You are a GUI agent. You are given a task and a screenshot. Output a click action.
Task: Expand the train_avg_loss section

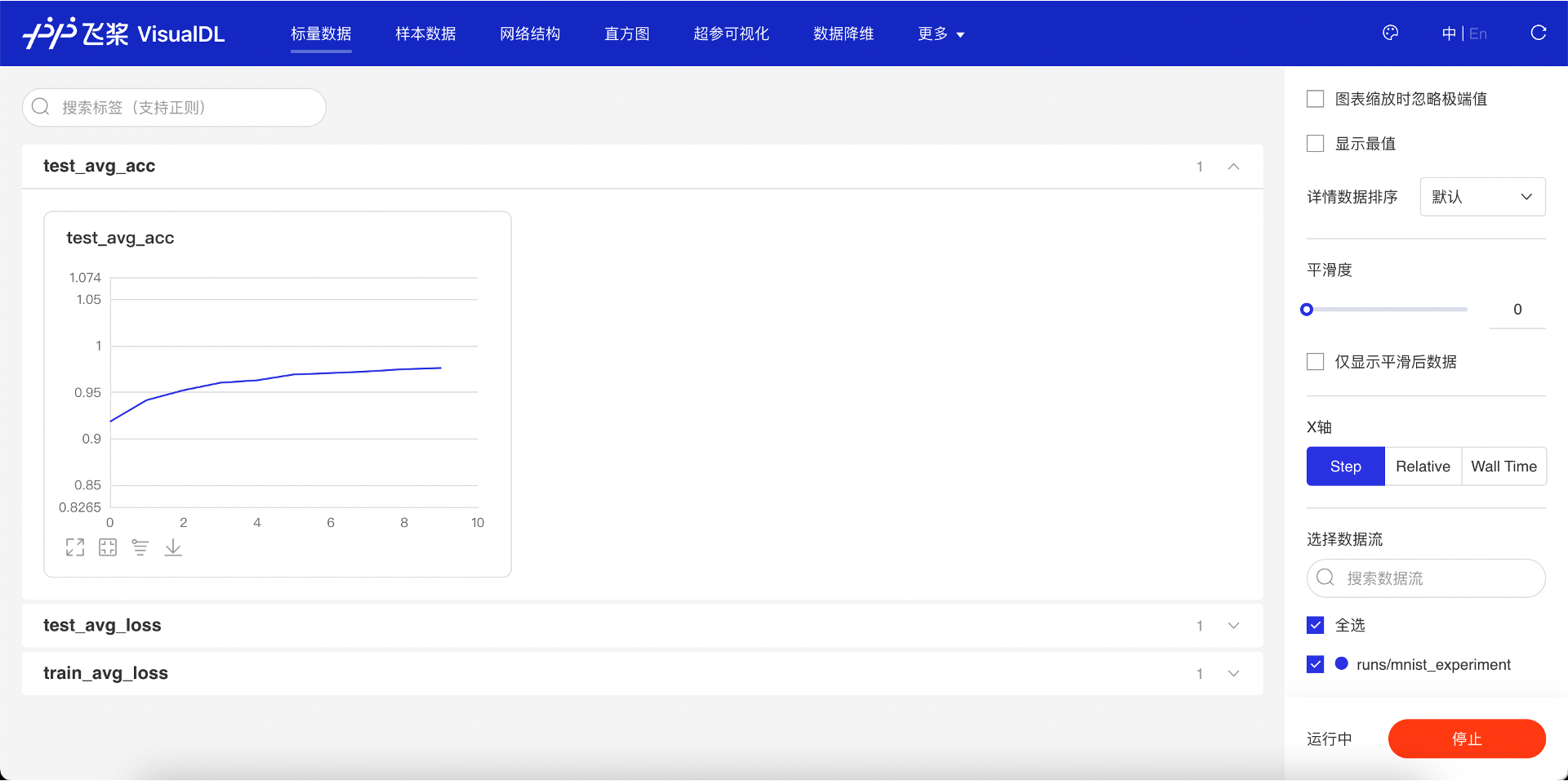pos(1233,674)
